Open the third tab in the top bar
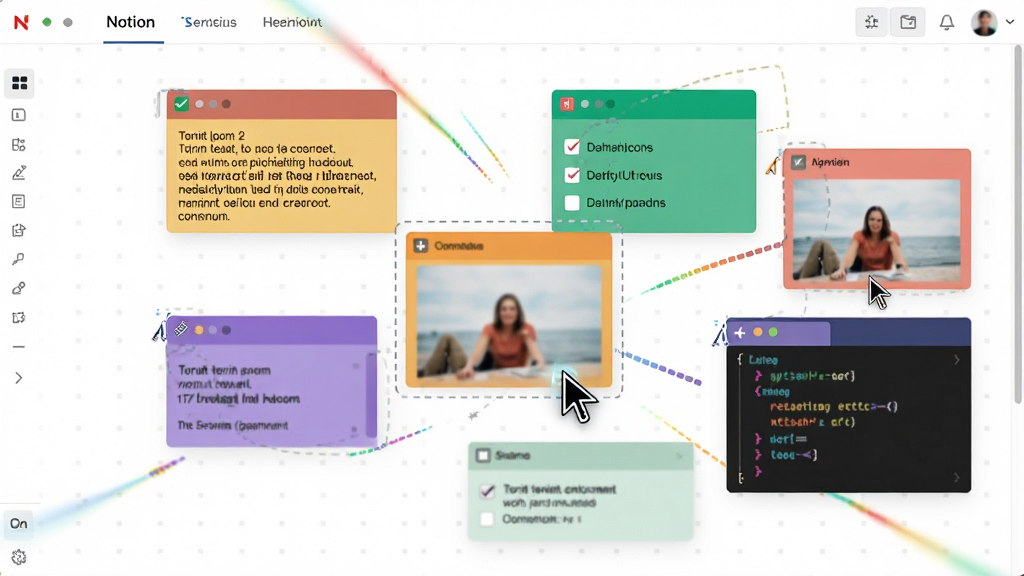 coord(292,22)
